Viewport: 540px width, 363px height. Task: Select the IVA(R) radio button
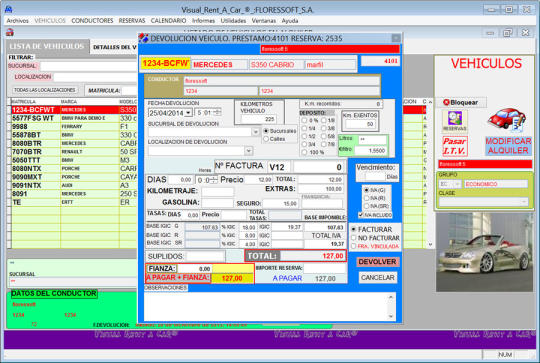click(x=366, y=198)
